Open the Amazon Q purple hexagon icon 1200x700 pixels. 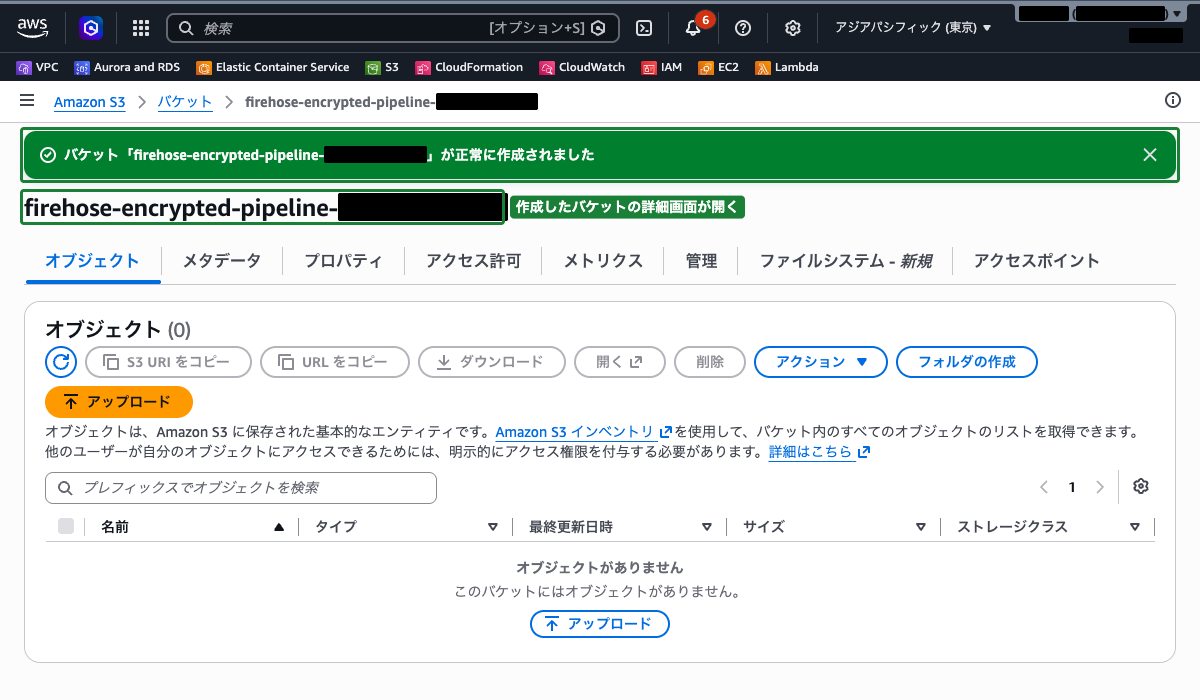coord(91,28)
